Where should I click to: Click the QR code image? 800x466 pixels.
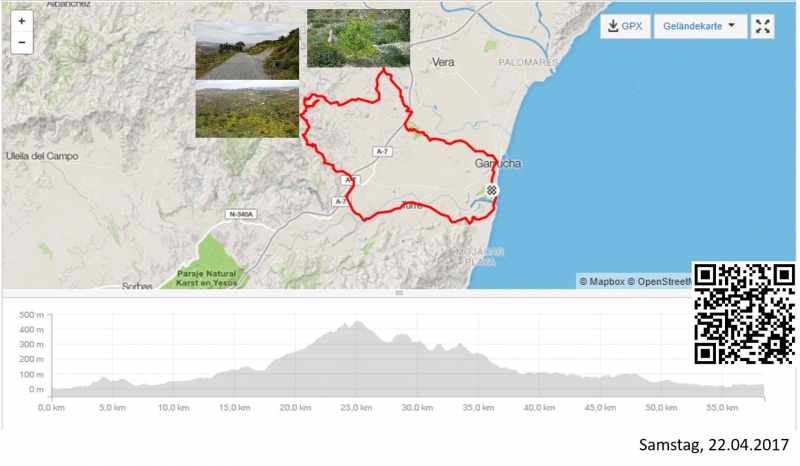[744, 313]
